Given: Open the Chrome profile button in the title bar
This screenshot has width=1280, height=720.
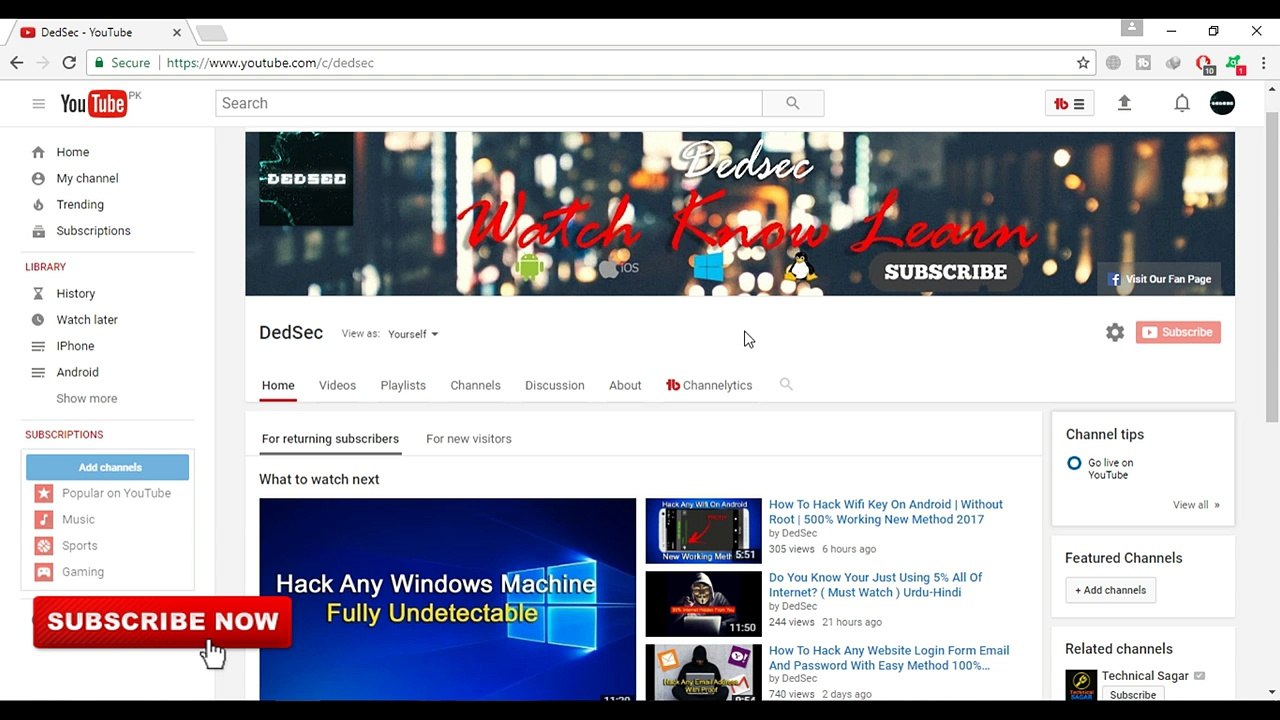Looking at the screenshot, I should [x=1131, y=29].
